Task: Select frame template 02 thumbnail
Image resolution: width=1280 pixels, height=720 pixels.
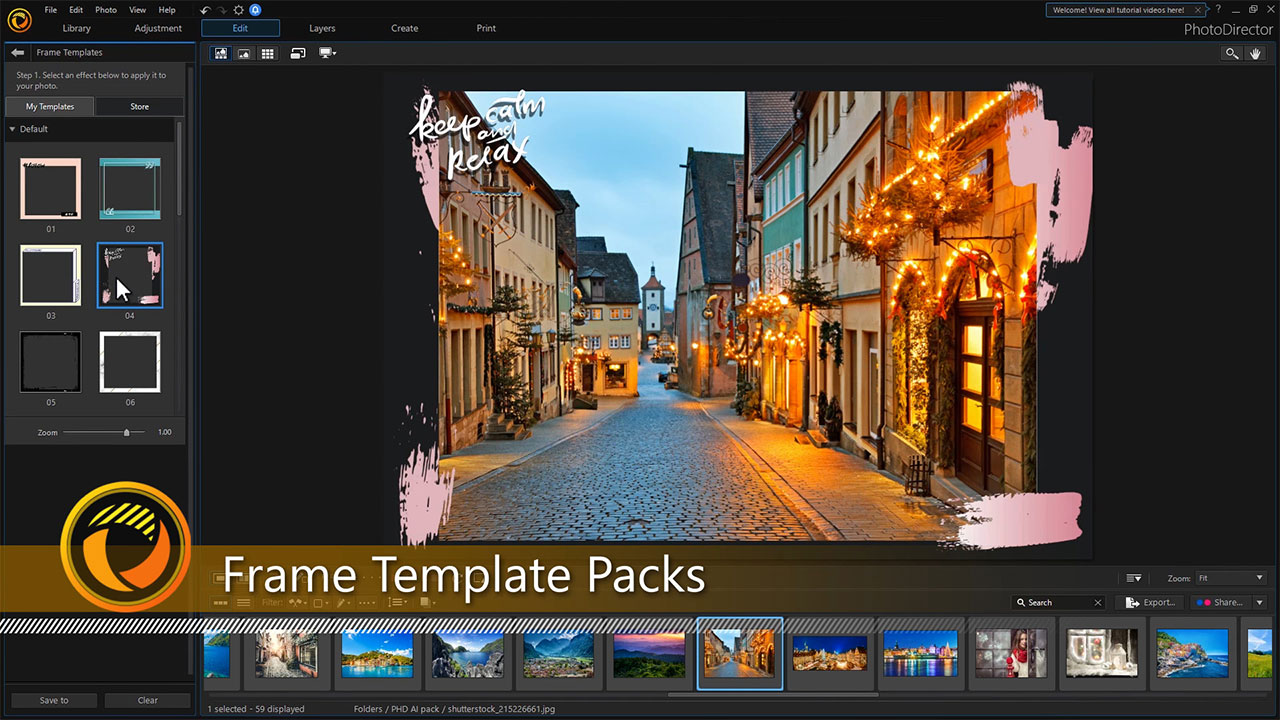Action: click(130, 189)
